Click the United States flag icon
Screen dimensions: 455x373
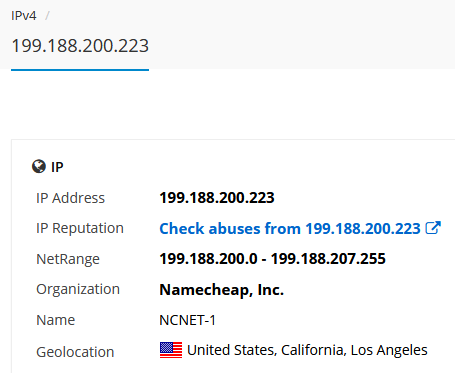point(171,350)
